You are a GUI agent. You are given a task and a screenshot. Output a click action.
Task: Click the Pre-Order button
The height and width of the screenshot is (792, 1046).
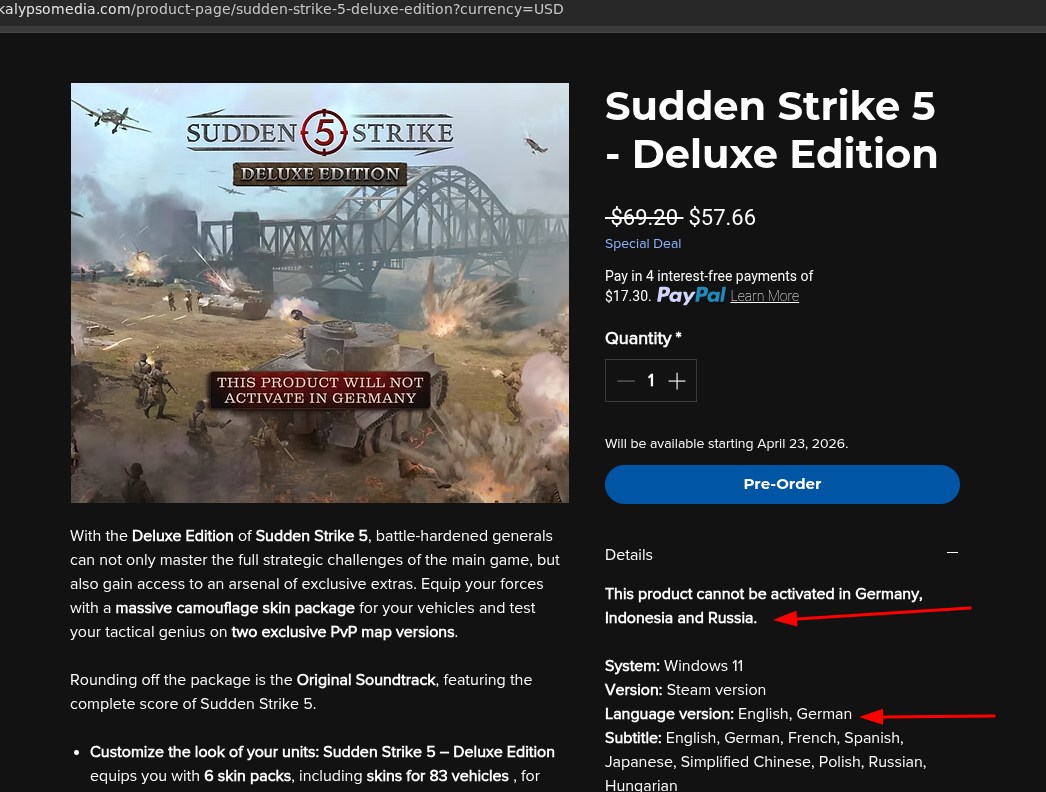(782, 484)
